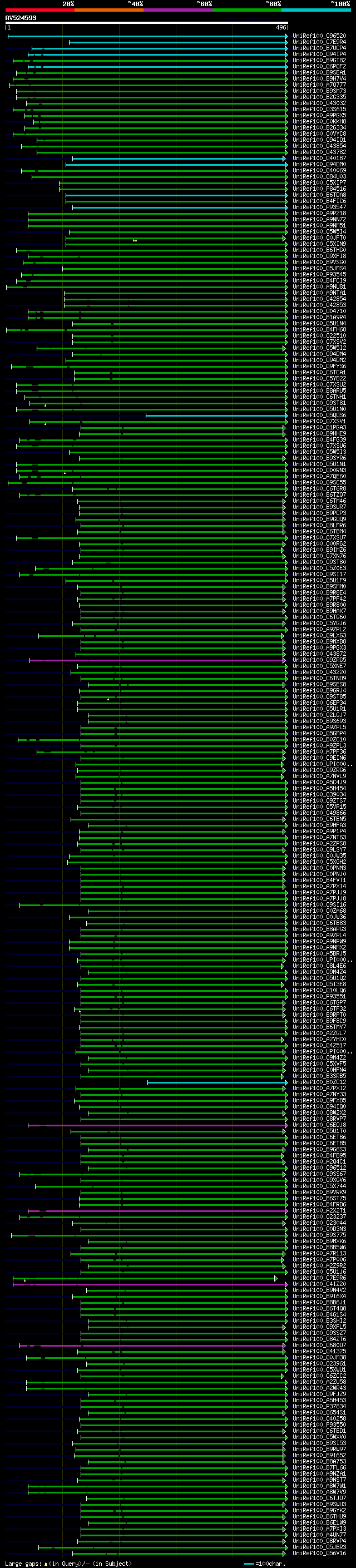This screenshot has height=1568, width=356.
Task: Click the purple ~60% identity color bar
Action: pos(177,10)
